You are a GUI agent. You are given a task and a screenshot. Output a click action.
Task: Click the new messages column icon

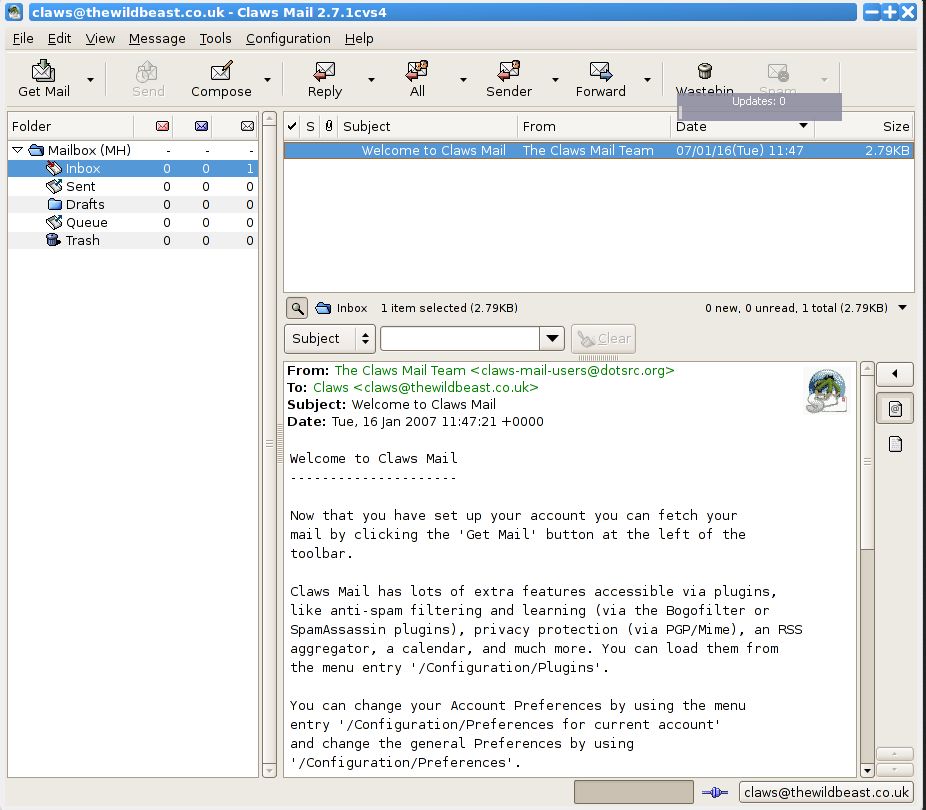tap(162, 126)
